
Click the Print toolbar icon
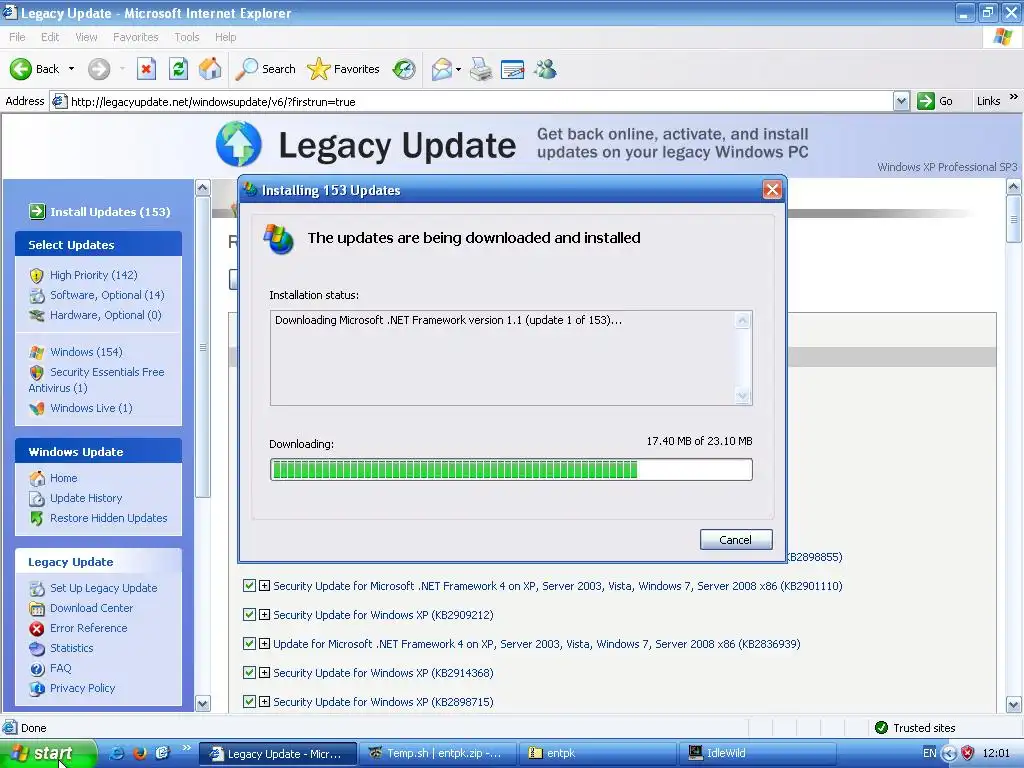click(481, 69)
